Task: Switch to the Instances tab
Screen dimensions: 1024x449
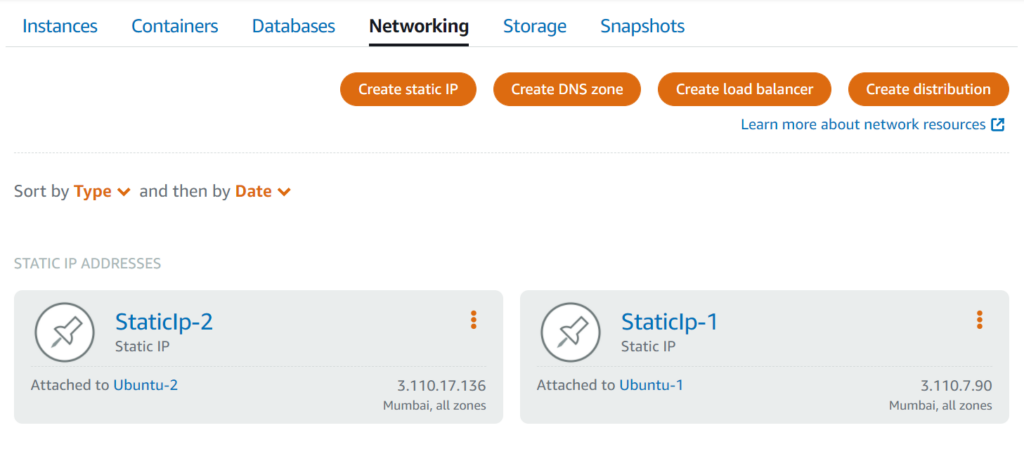Action: [x=60, y=26]
